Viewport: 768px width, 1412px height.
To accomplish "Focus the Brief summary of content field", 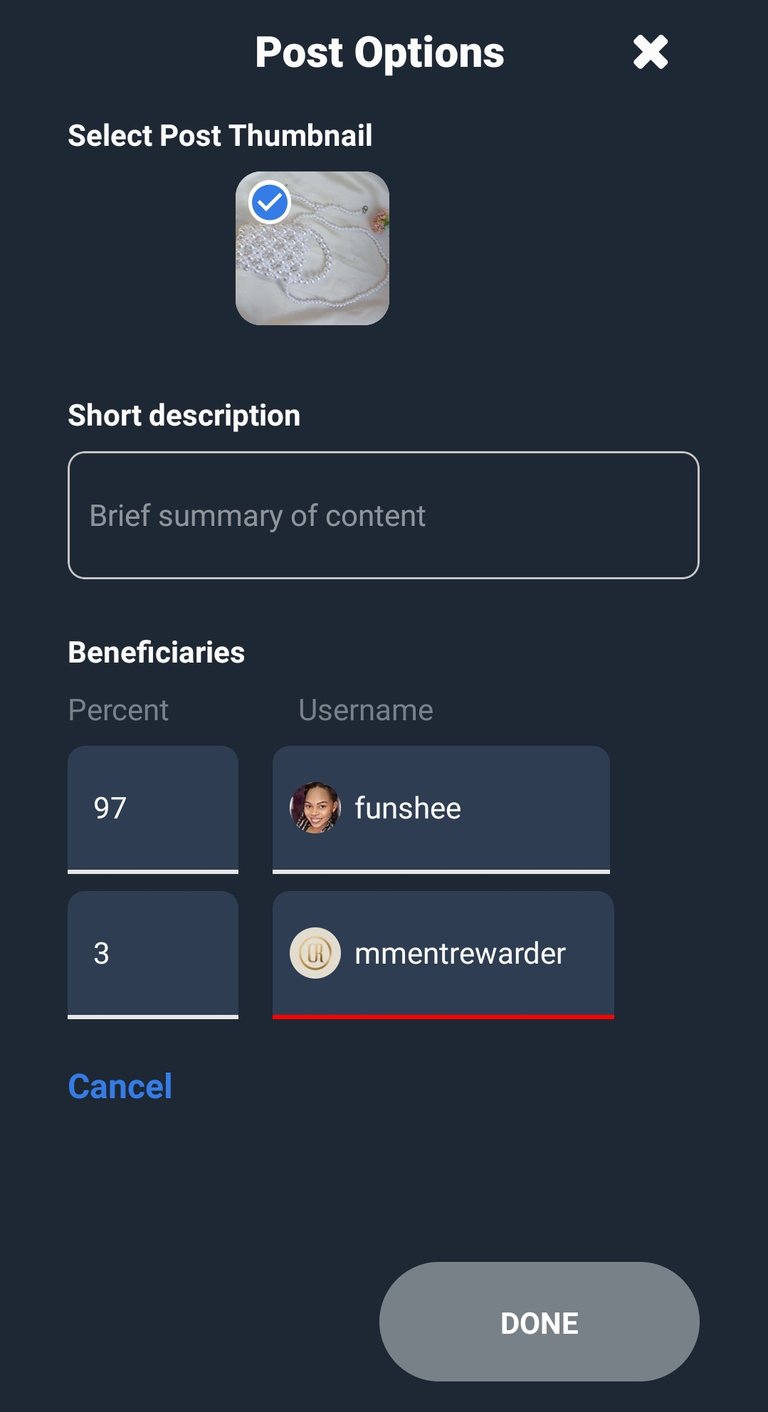I will [x=383, y=515].
